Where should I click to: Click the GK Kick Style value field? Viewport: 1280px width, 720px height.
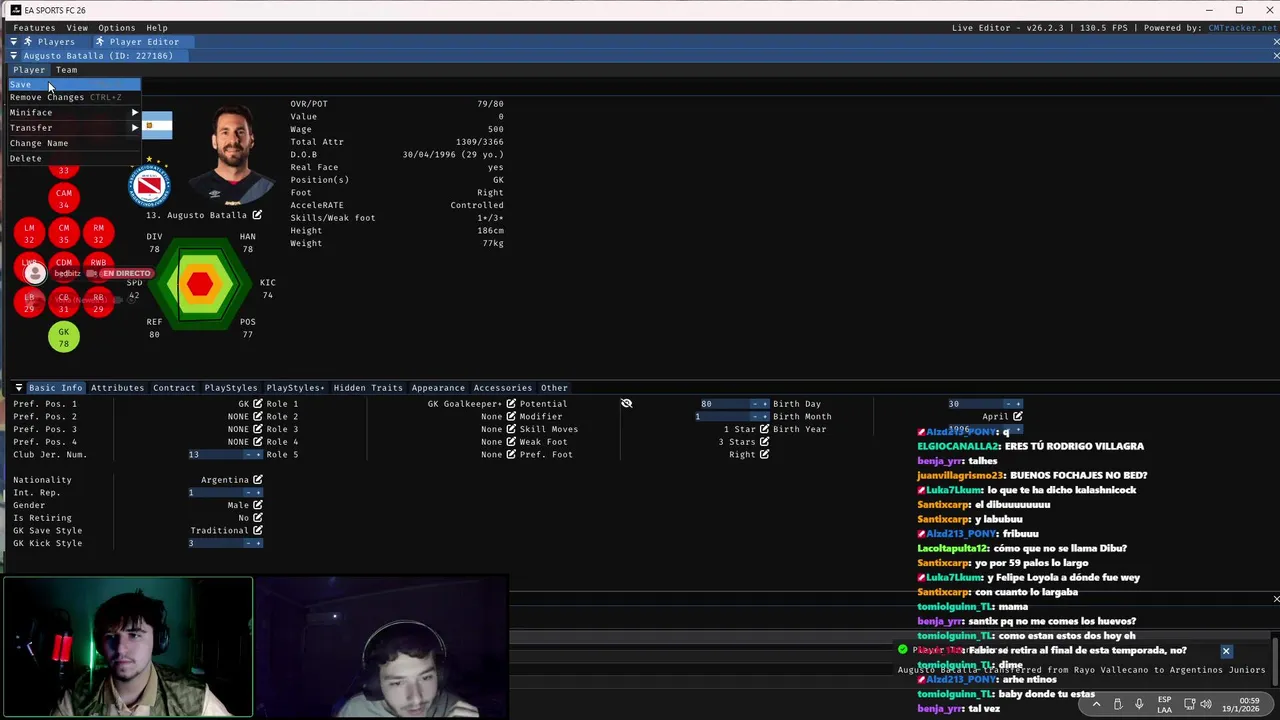click(215, 543)
